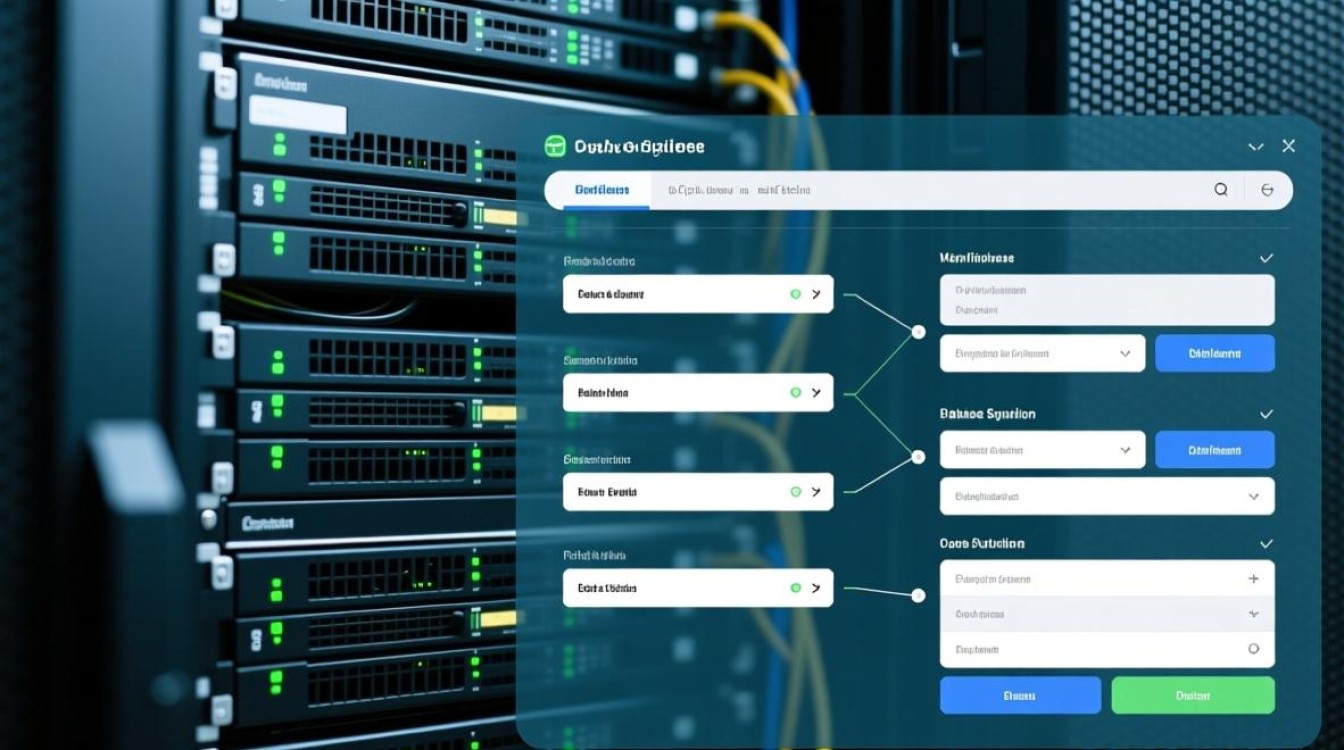
Task: Collapse the top right section using its chevron
Action: (1266, 258)
